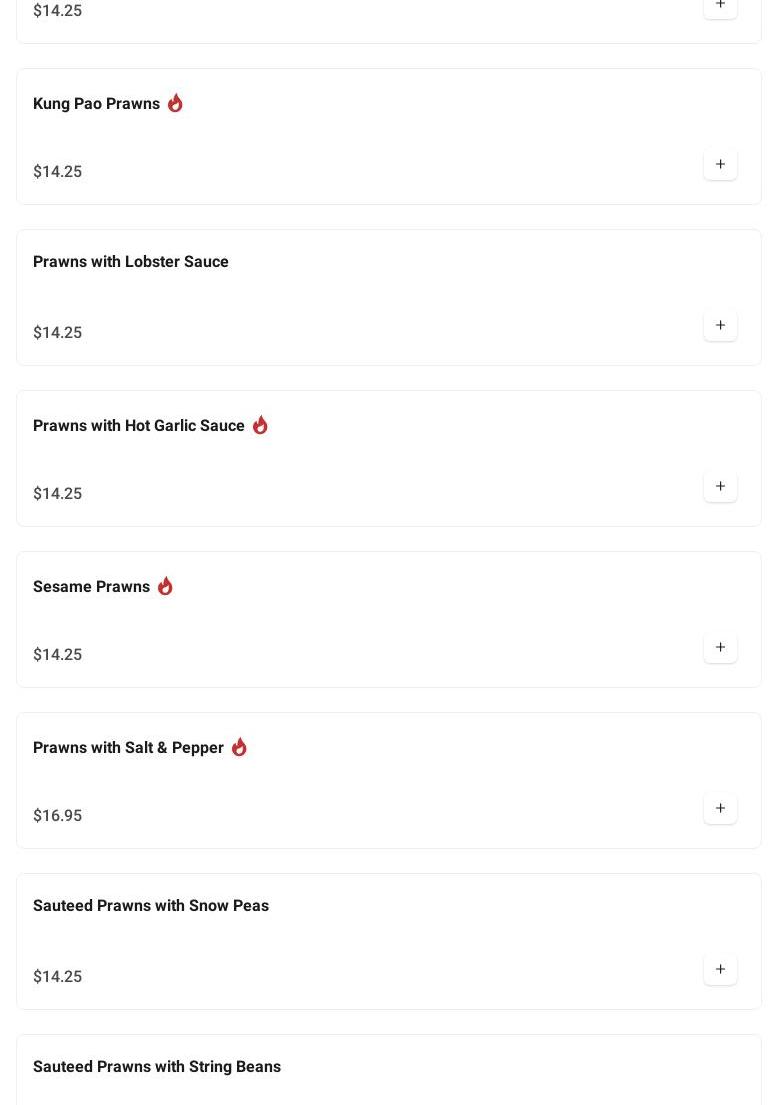Open Kung Pao Prawns item details
The height and width of the screenshot is (1105, 778).
pos(96,104)
